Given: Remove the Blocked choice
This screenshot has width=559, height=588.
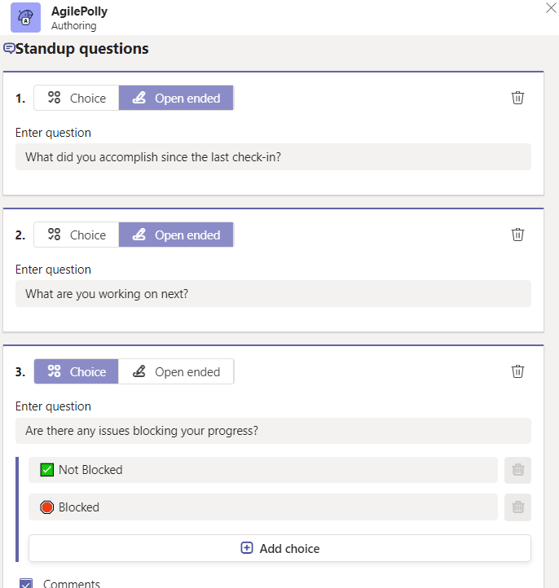Looking at the screenshot, I should [x=517, y=507].
